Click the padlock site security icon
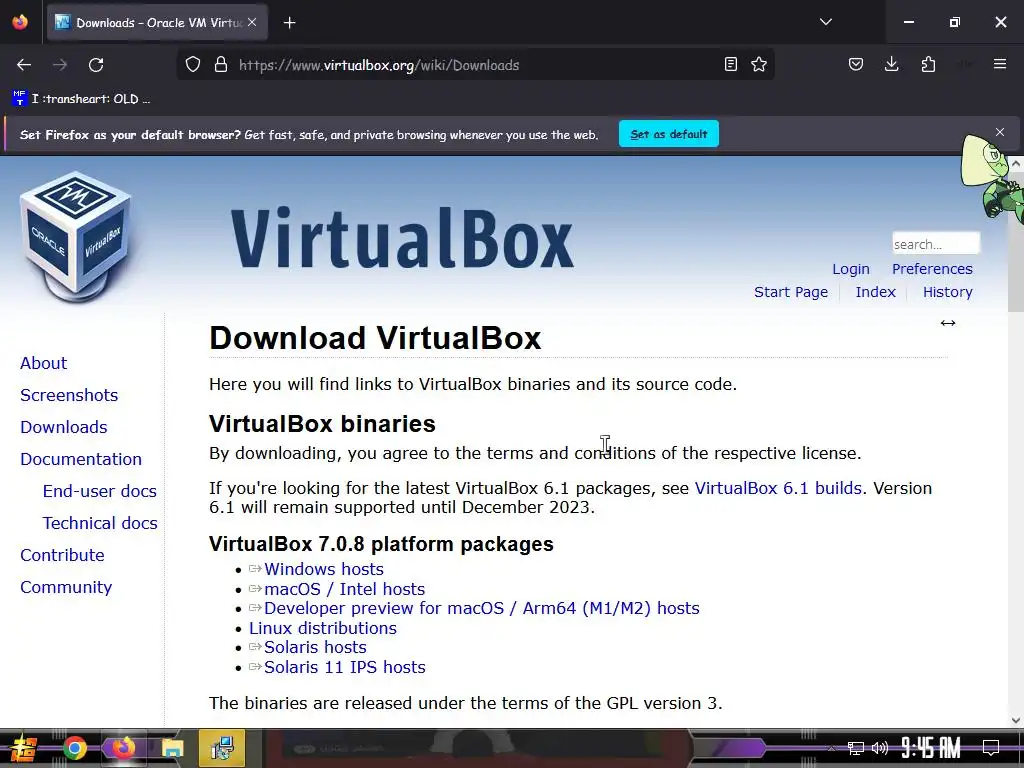 (221, 65)
